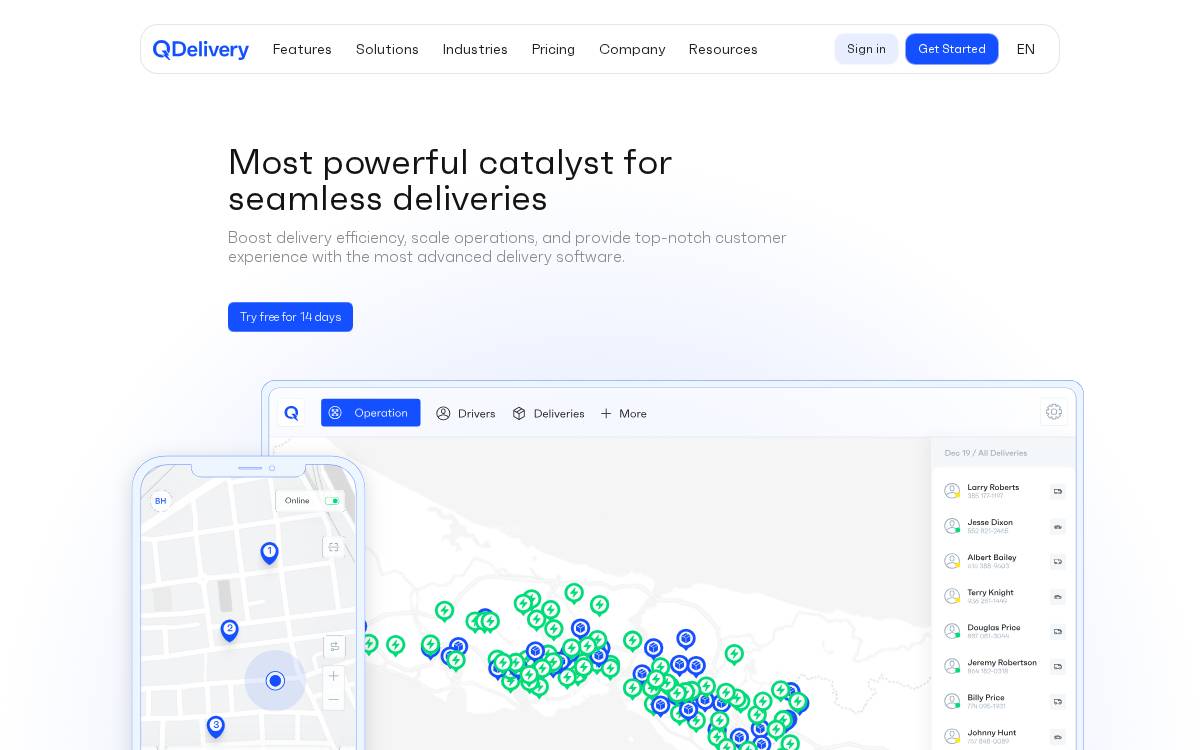Click Billy Price's avatar icon
The height and width of the screenshot is (750, 1200).
point(952,701)
